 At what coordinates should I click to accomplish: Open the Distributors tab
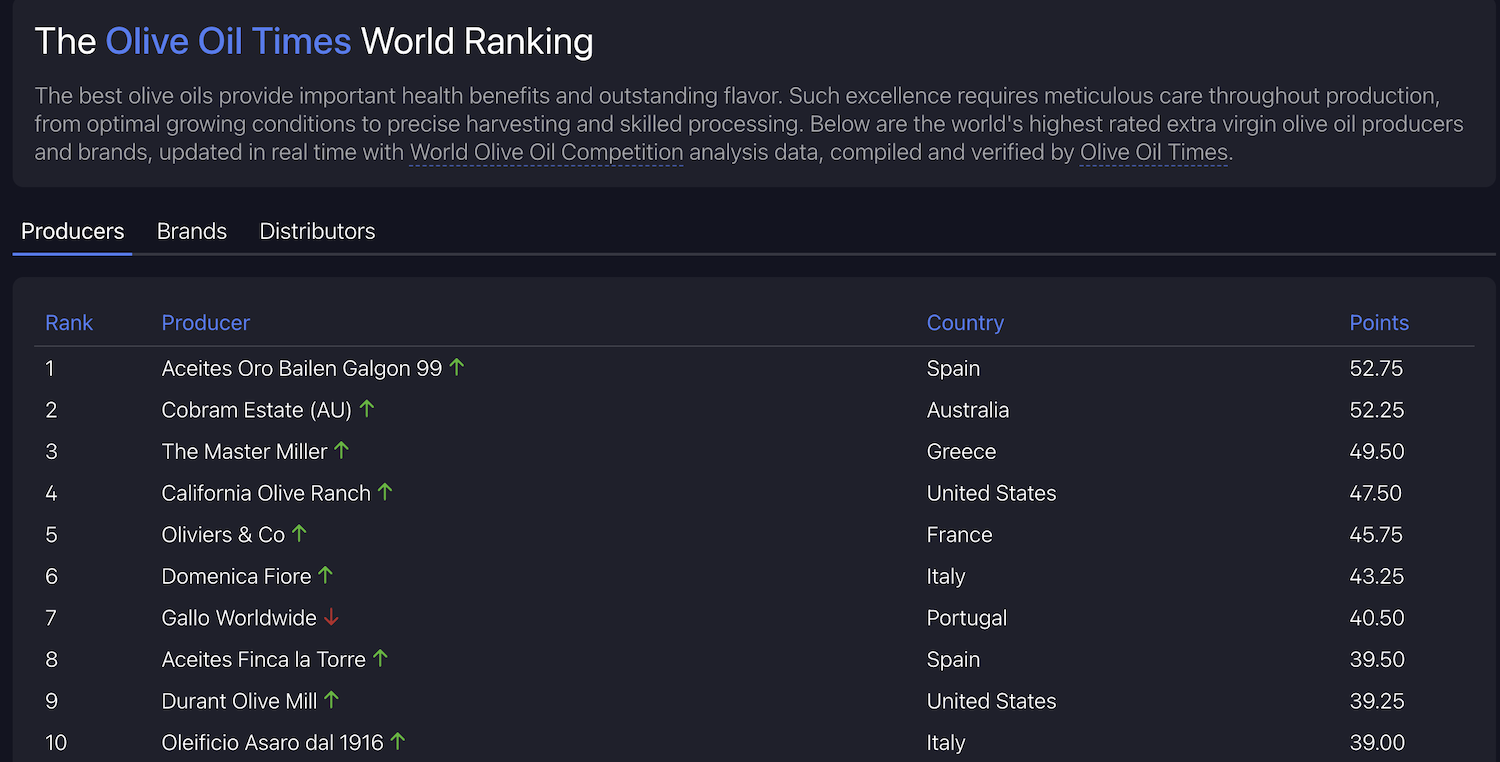pyautogui.click(x=317, y=231)
